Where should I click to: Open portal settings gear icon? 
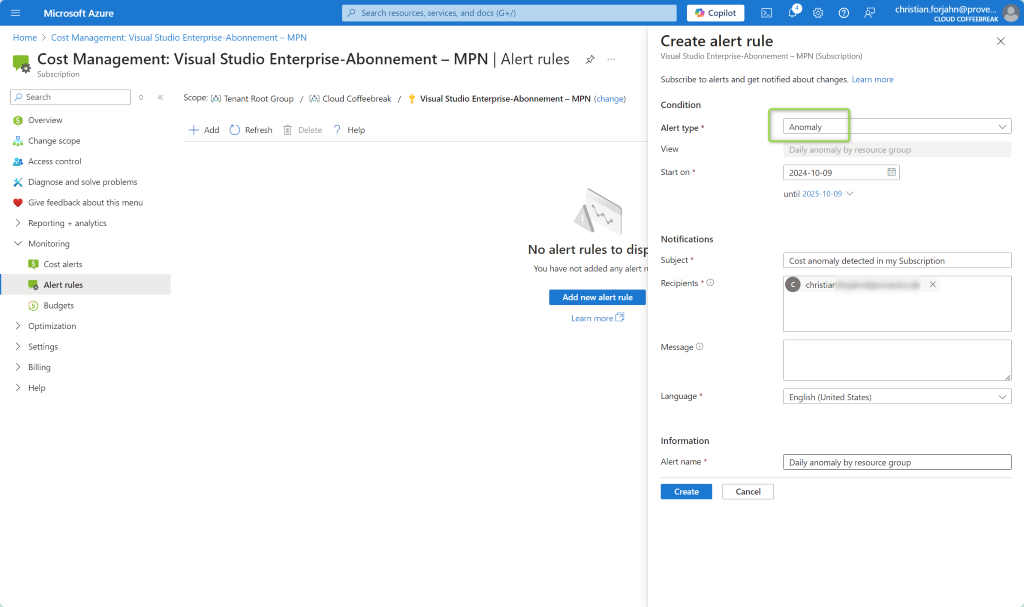[818, 13]
